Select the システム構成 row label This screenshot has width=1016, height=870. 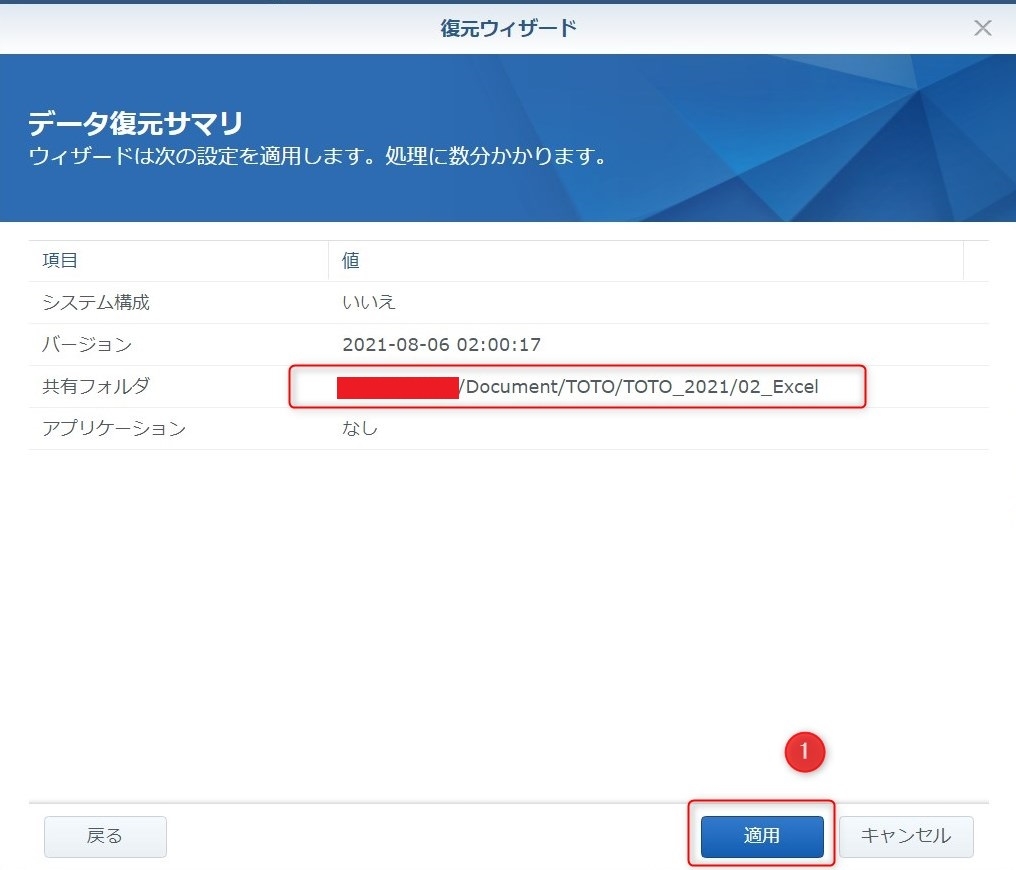(96, 303)
